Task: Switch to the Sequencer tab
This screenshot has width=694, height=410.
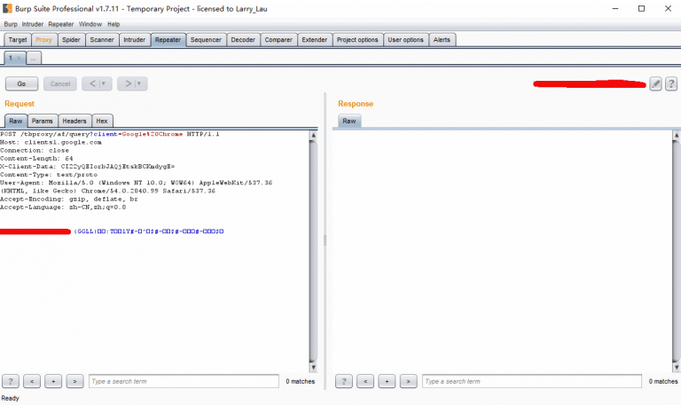Action: click(206, 40)
